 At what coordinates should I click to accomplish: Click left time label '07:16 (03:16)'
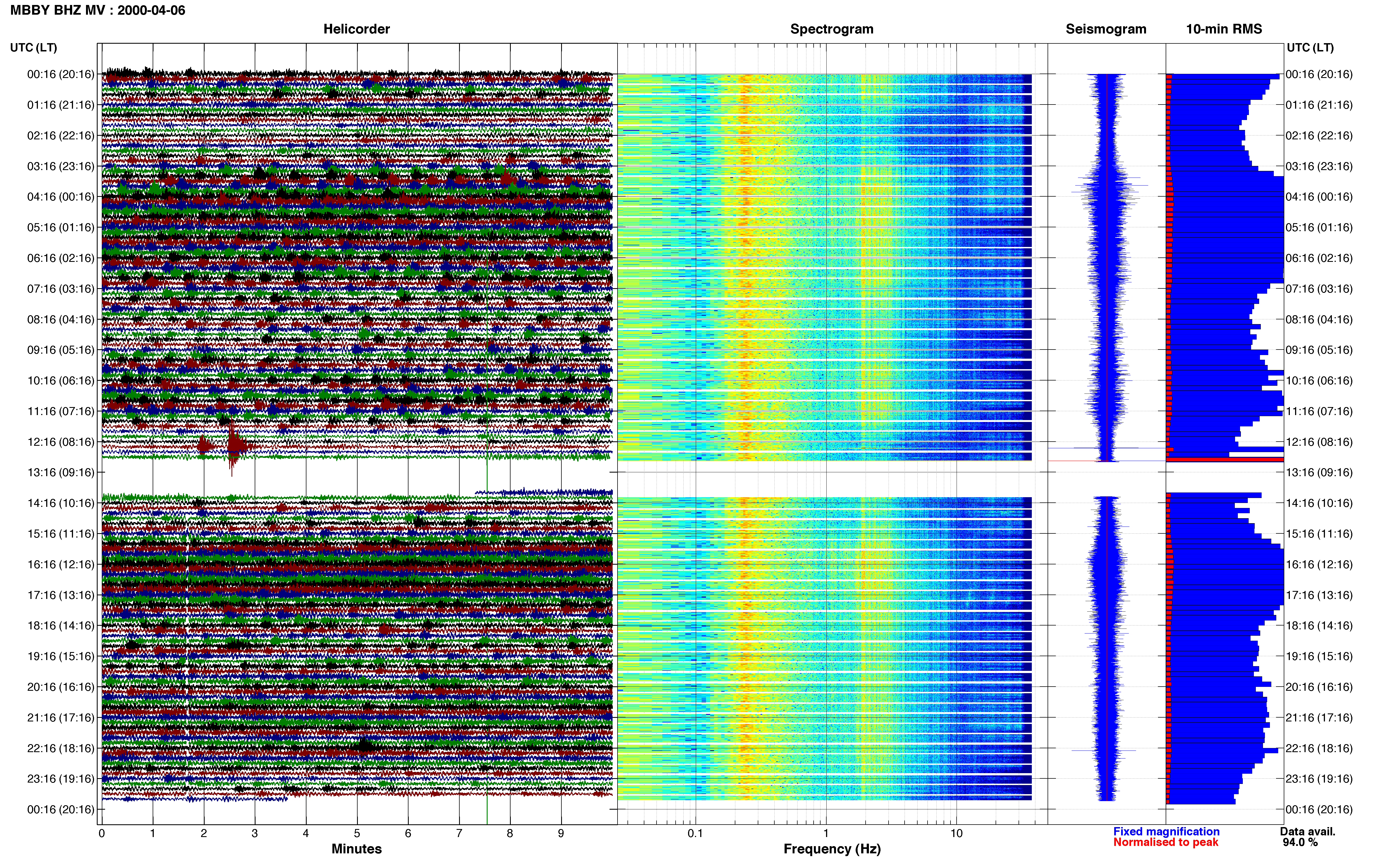tap(61, 289)
